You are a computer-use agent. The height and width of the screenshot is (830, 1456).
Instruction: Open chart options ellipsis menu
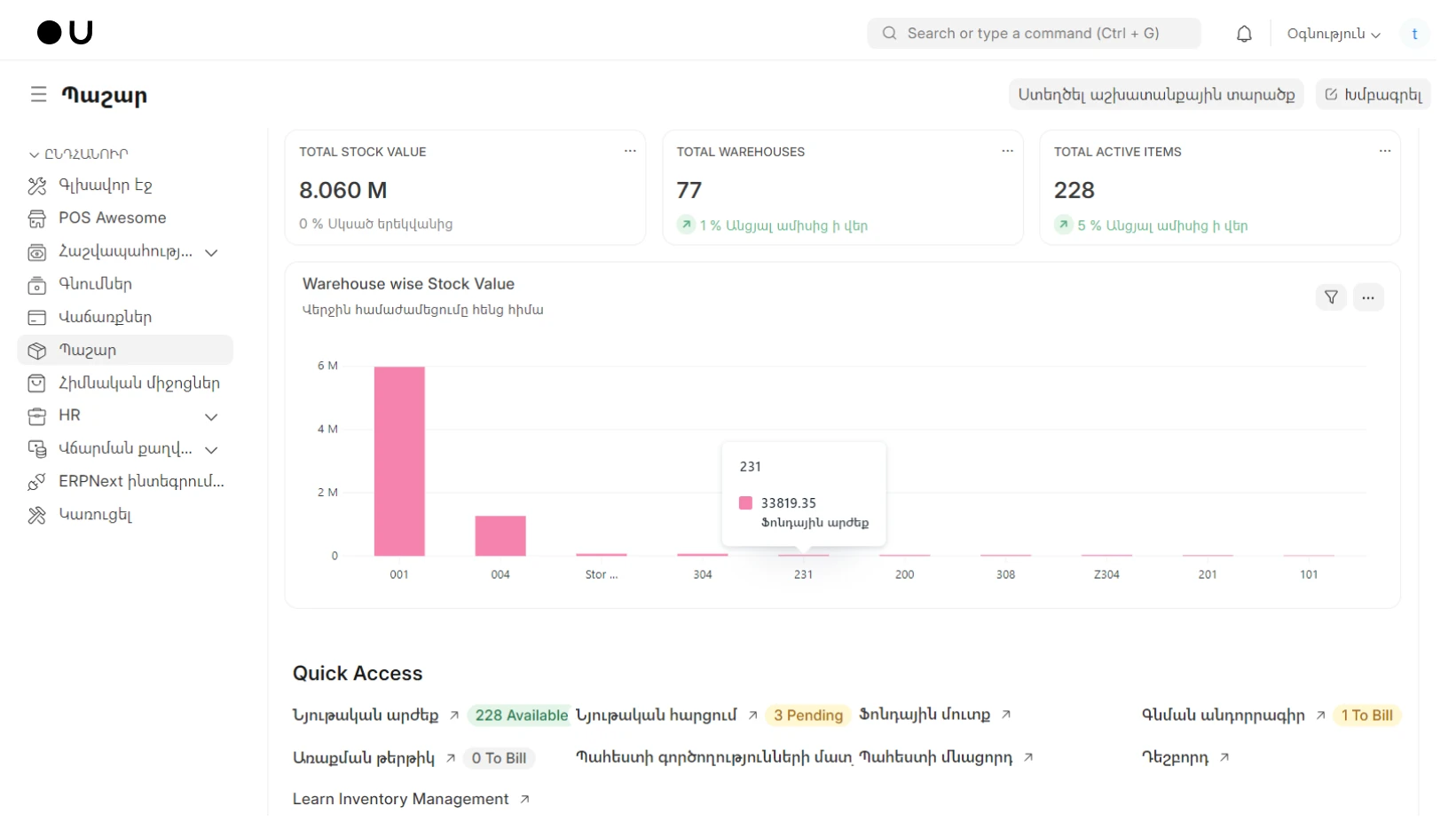click(x=1368, y=297)
